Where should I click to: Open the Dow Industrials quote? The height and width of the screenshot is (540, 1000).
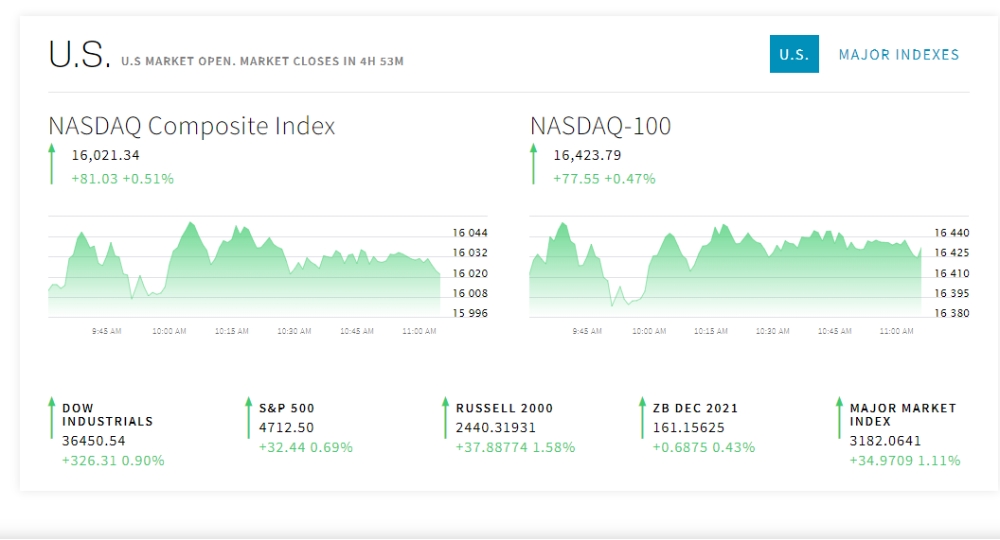[107, 414]
